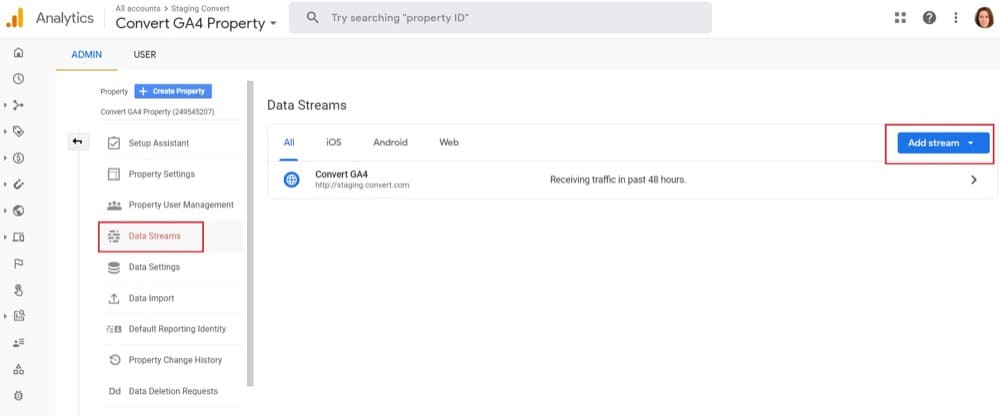Image resolution: width=1000 pixels, height=416 pixels.
Task: Open the Admin gear icon in the sidebar
Action: [18, 396]
